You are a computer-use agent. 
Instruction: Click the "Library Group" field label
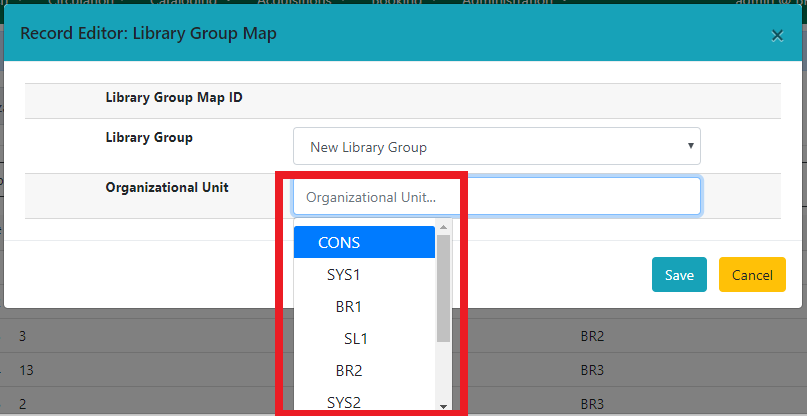pyautogui.click(x=149, y=138)
